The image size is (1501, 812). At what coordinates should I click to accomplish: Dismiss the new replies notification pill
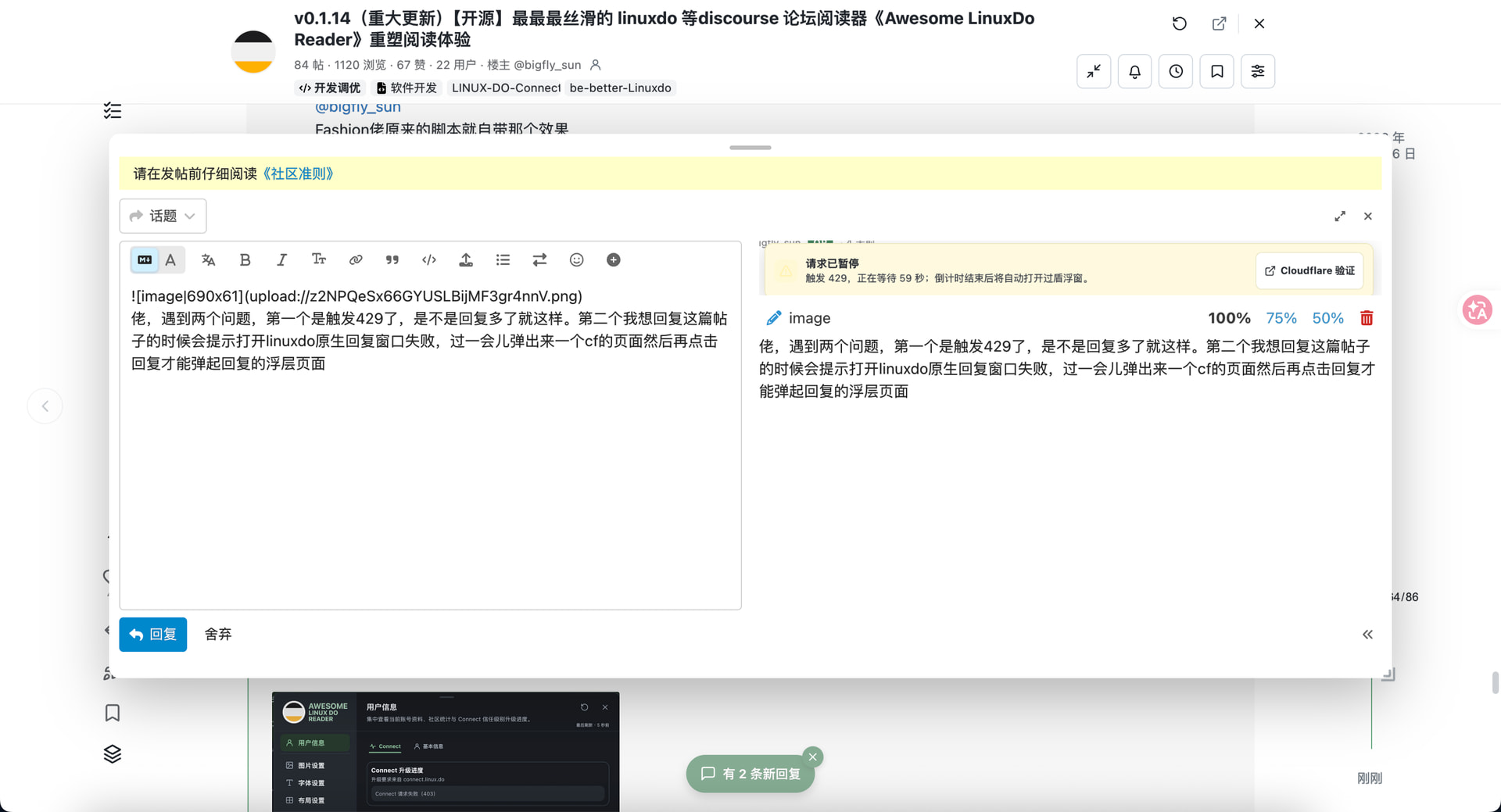coord(813,757)
